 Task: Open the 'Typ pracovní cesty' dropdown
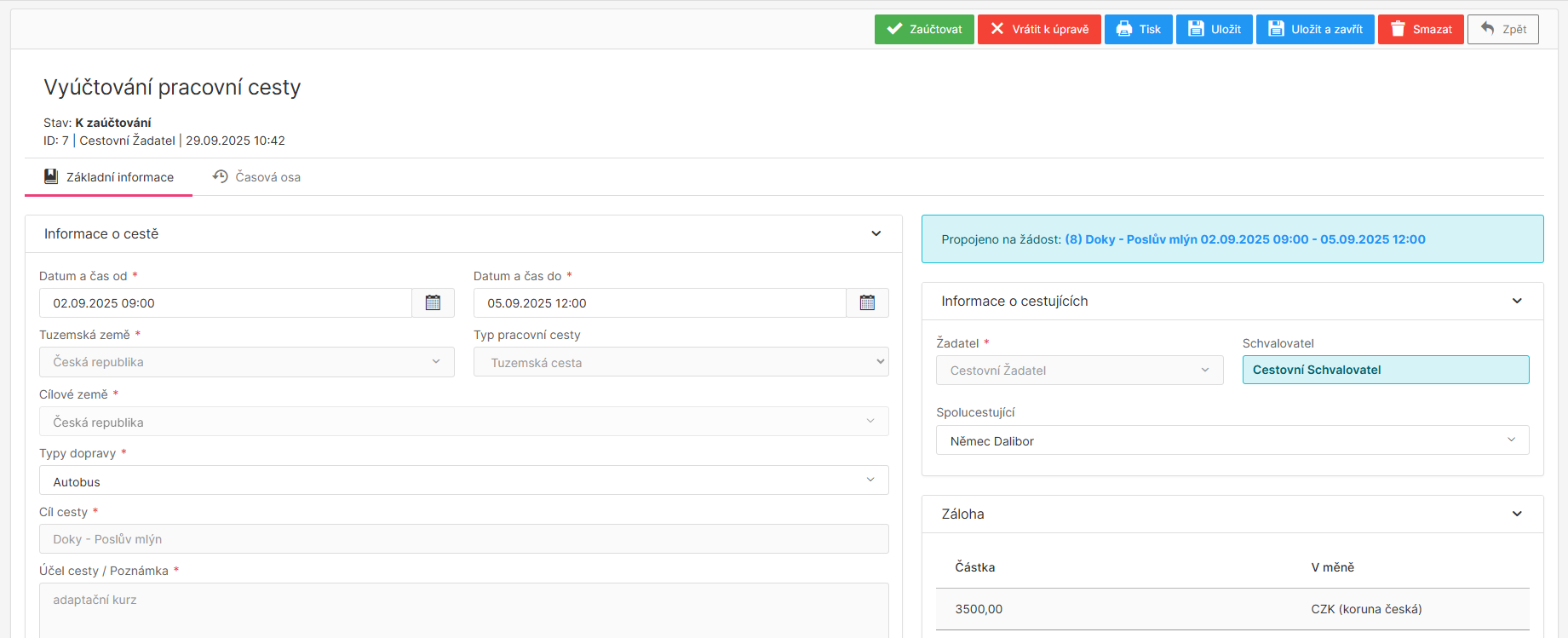pyautogui.click(x=681, y=362)
